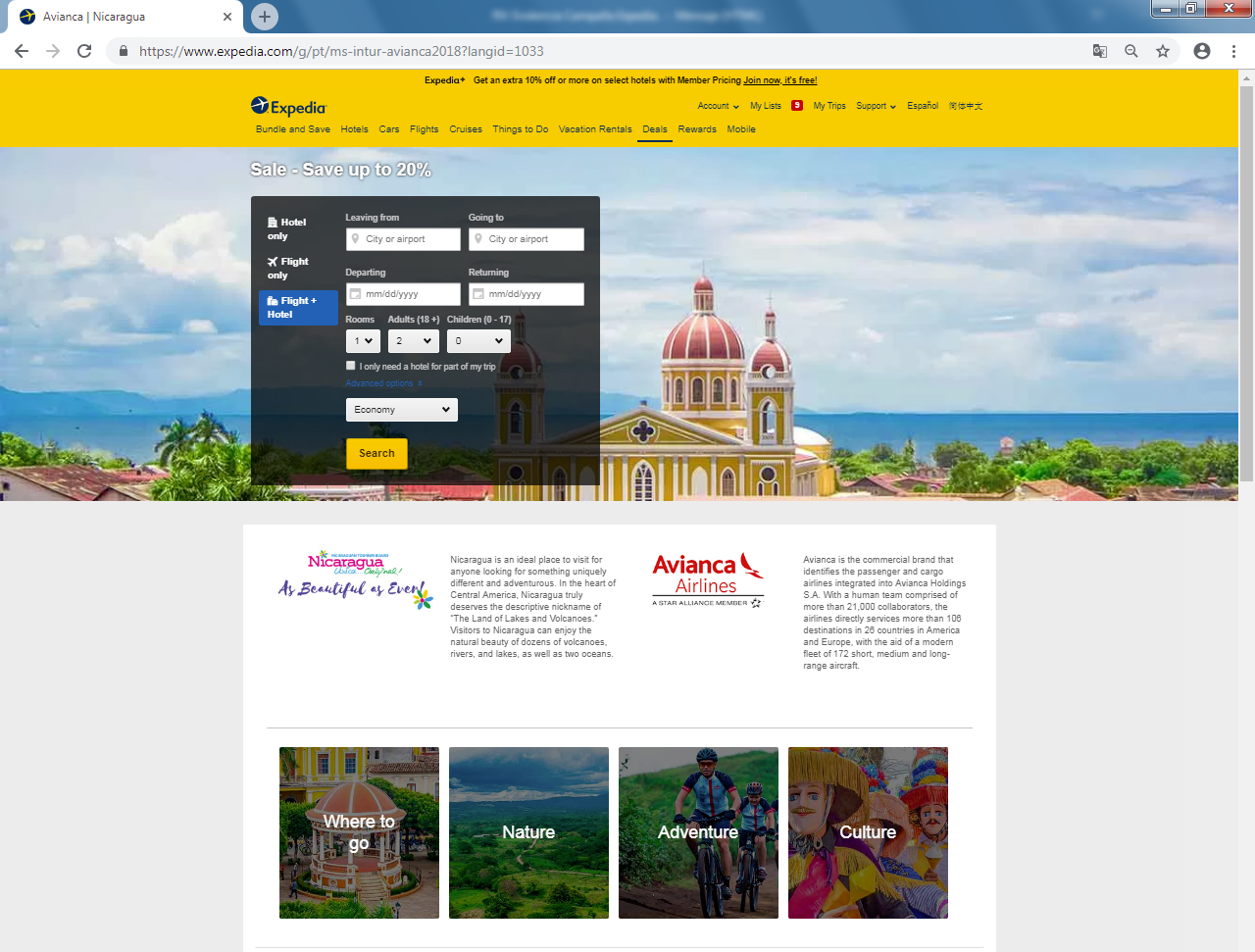This screenshot has width=1255, height=952.
Task: Click 'Join now, it's free!' link
Action: [x=780, y=80]
